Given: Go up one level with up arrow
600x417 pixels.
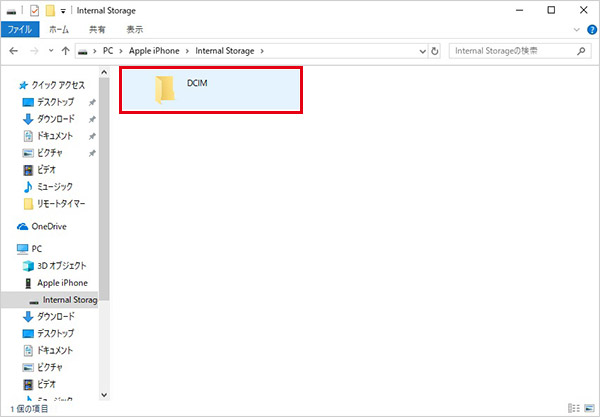Looking at the screenshot, I should pyautogui.click(x=65, y=51).
